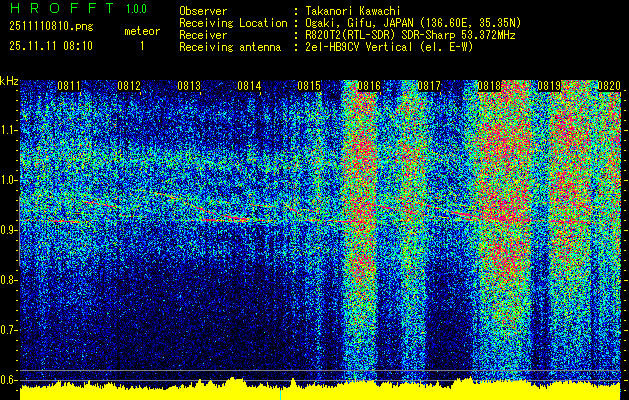The height and width of the screenshot is (400, 629).
Task: Click the yellow signal level graph
Action: pos(321,391)
